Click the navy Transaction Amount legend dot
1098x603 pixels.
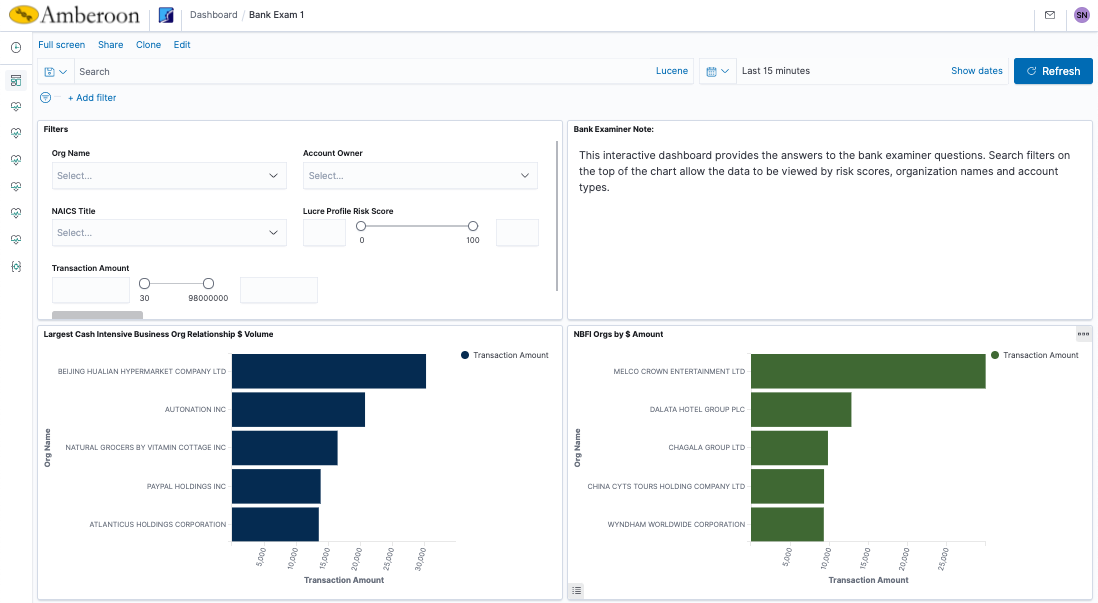pos(465,355)
